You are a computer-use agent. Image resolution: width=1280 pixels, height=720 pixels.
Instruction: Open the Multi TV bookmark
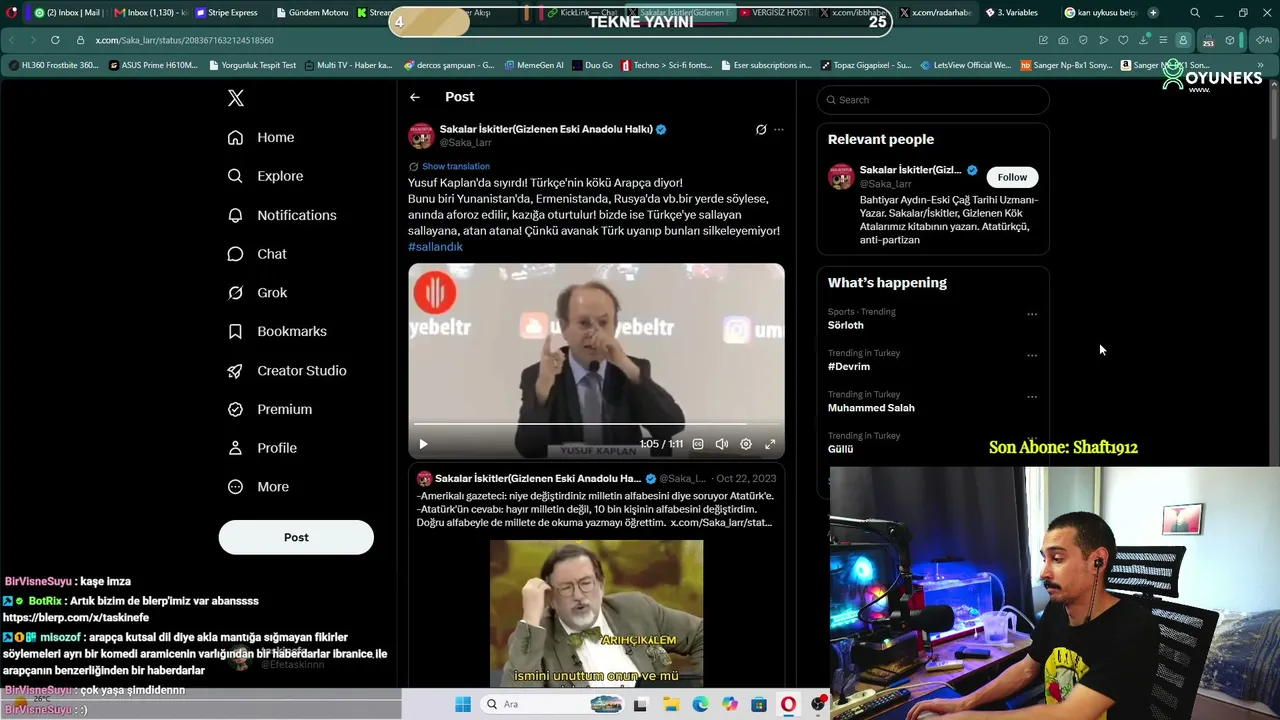tap(348, 66)
